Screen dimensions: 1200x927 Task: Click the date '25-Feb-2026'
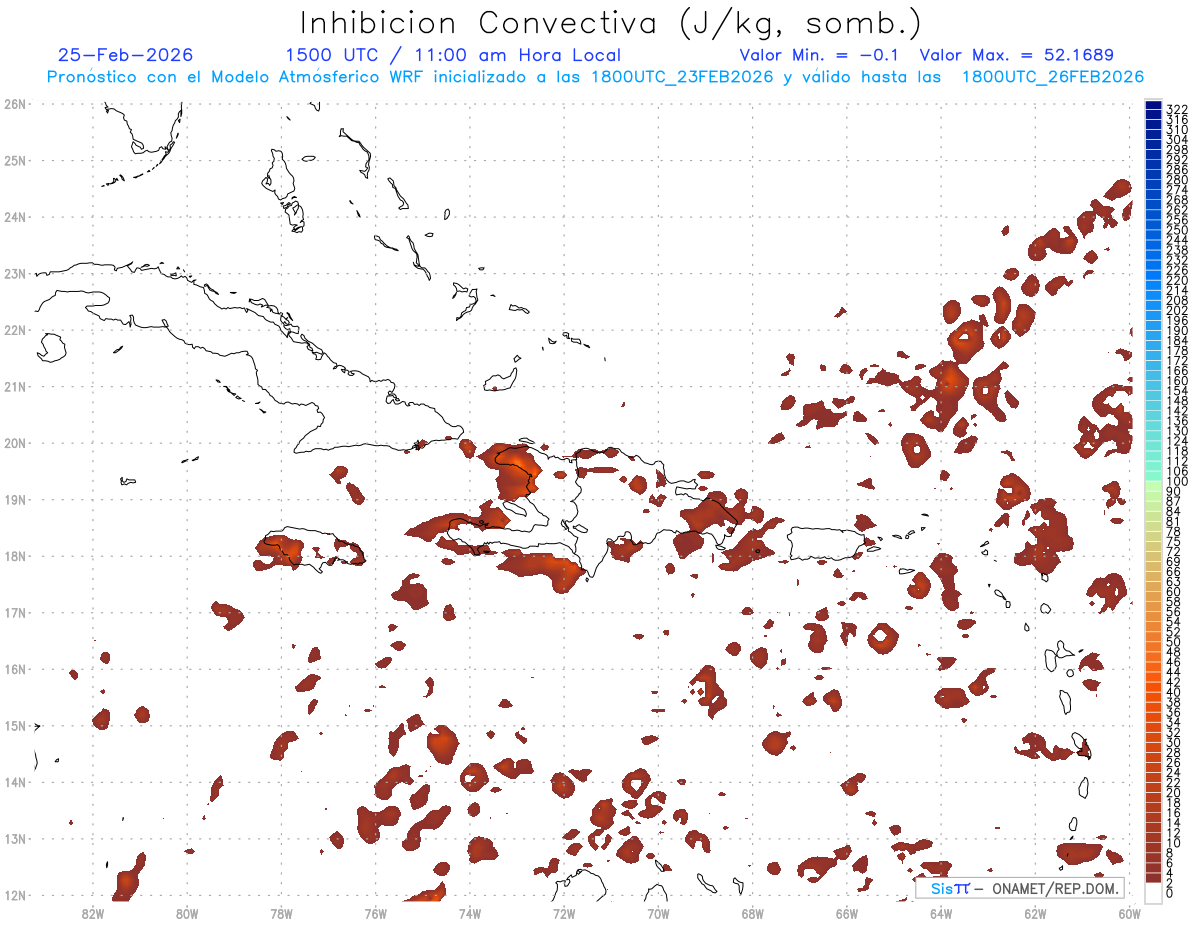(126, 55)
